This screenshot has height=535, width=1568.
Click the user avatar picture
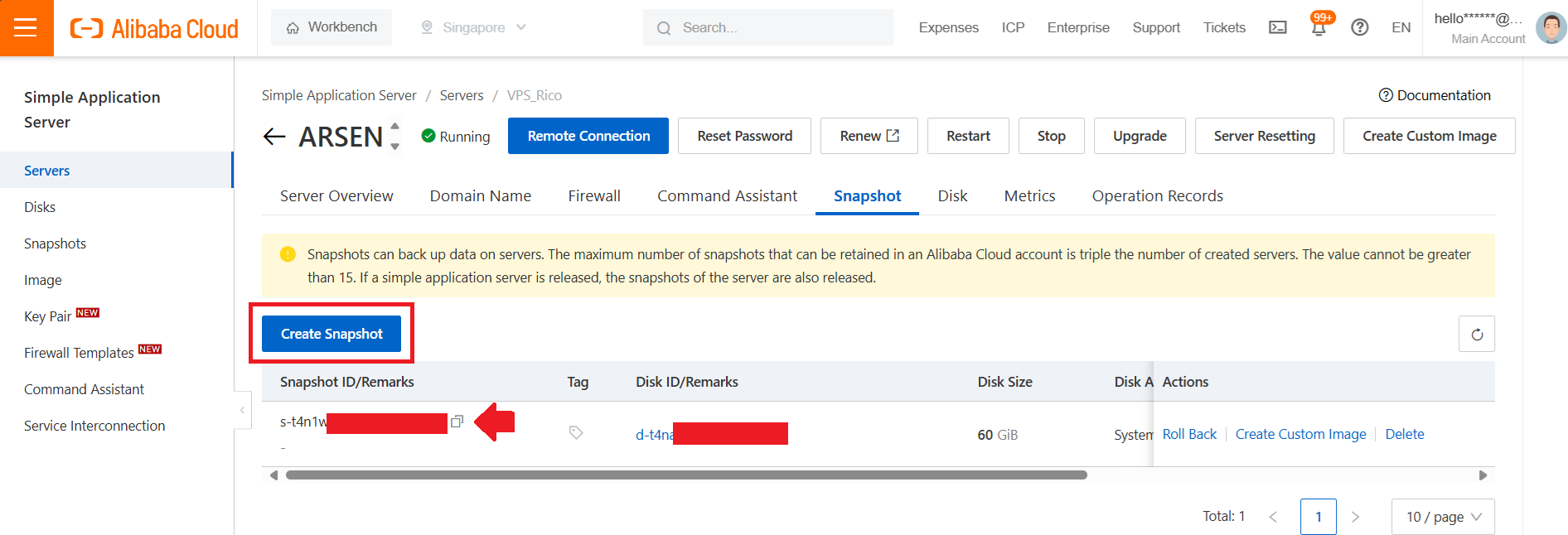tap(1551, 27)
